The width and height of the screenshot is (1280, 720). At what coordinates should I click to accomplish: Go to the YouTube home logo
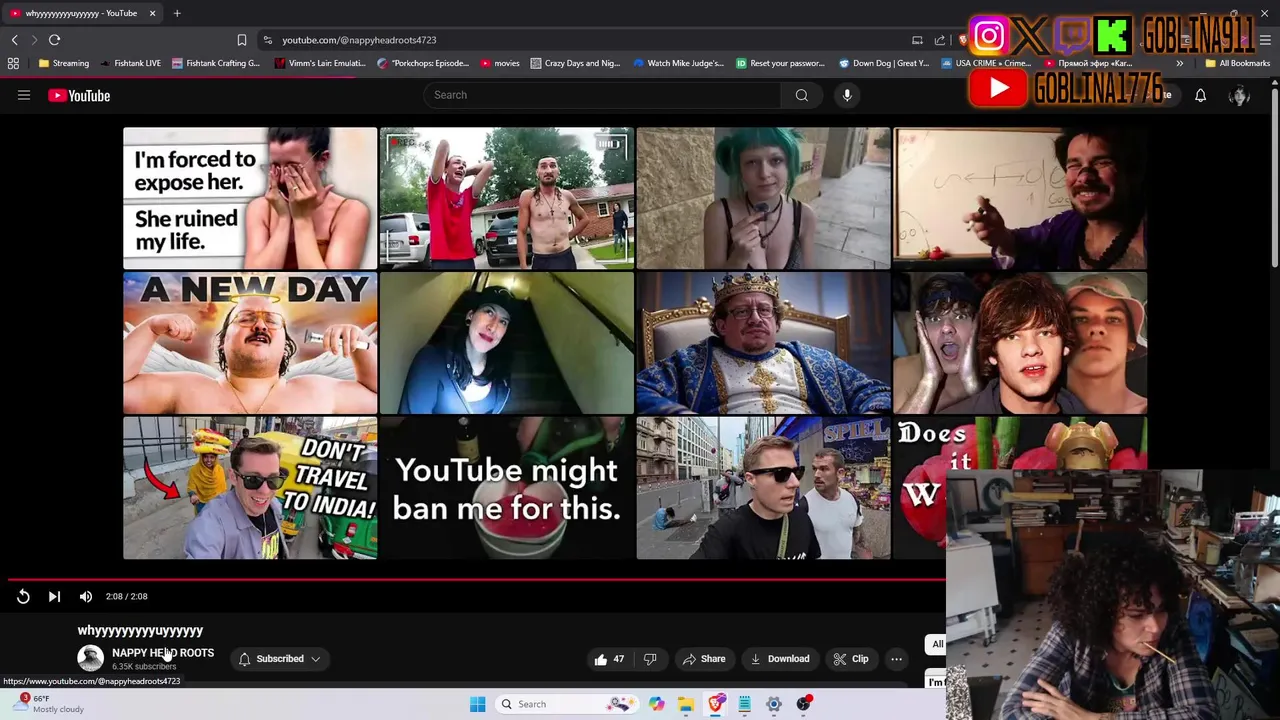(x=79, y=95)
